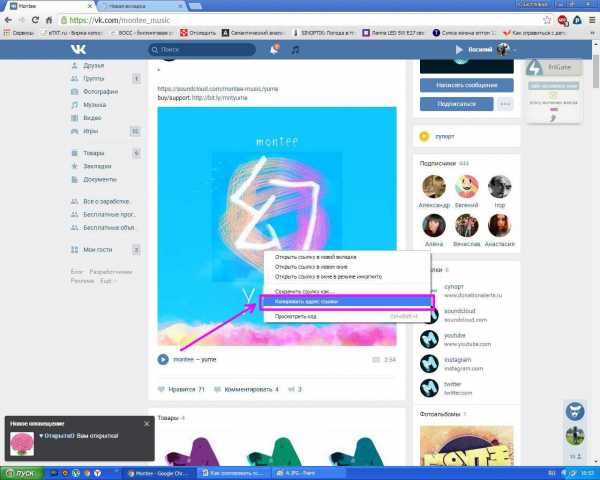Select Открыть ссылку в новом окне
This screenshot has width=600, height=480.
tap(311, 267)
